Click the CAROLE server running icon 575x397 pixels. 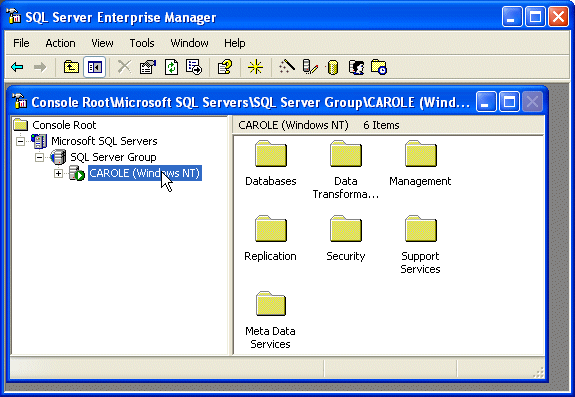[x=77, y=173]
